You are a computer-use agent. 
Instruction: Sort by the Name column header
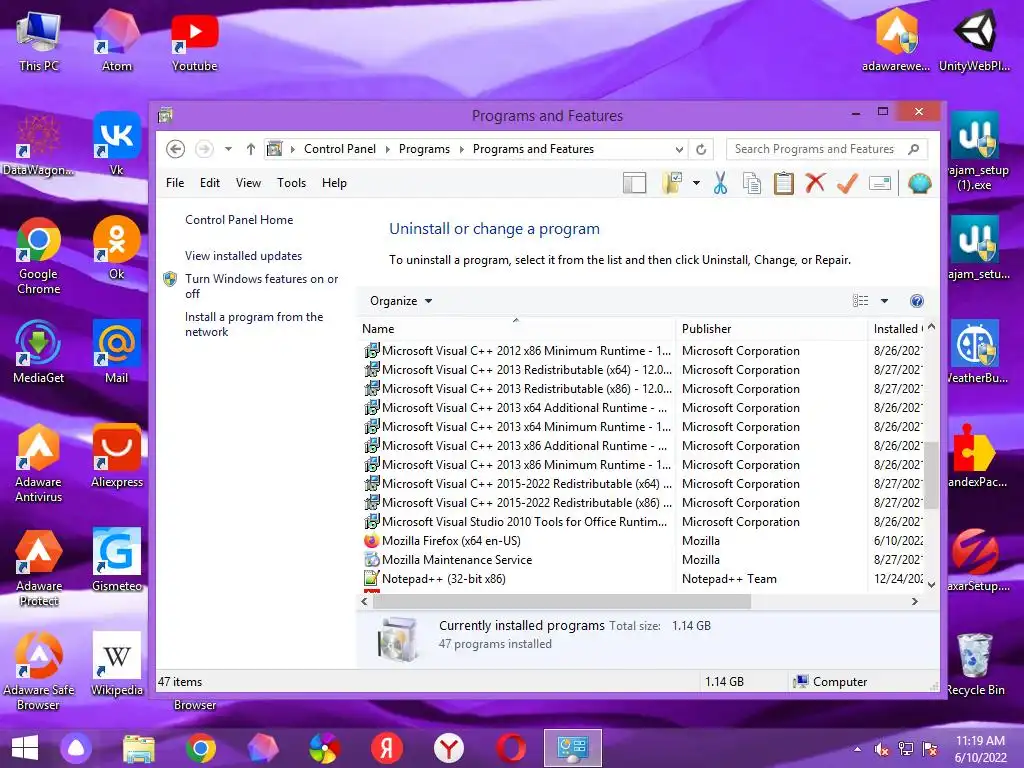pos(516,329)
